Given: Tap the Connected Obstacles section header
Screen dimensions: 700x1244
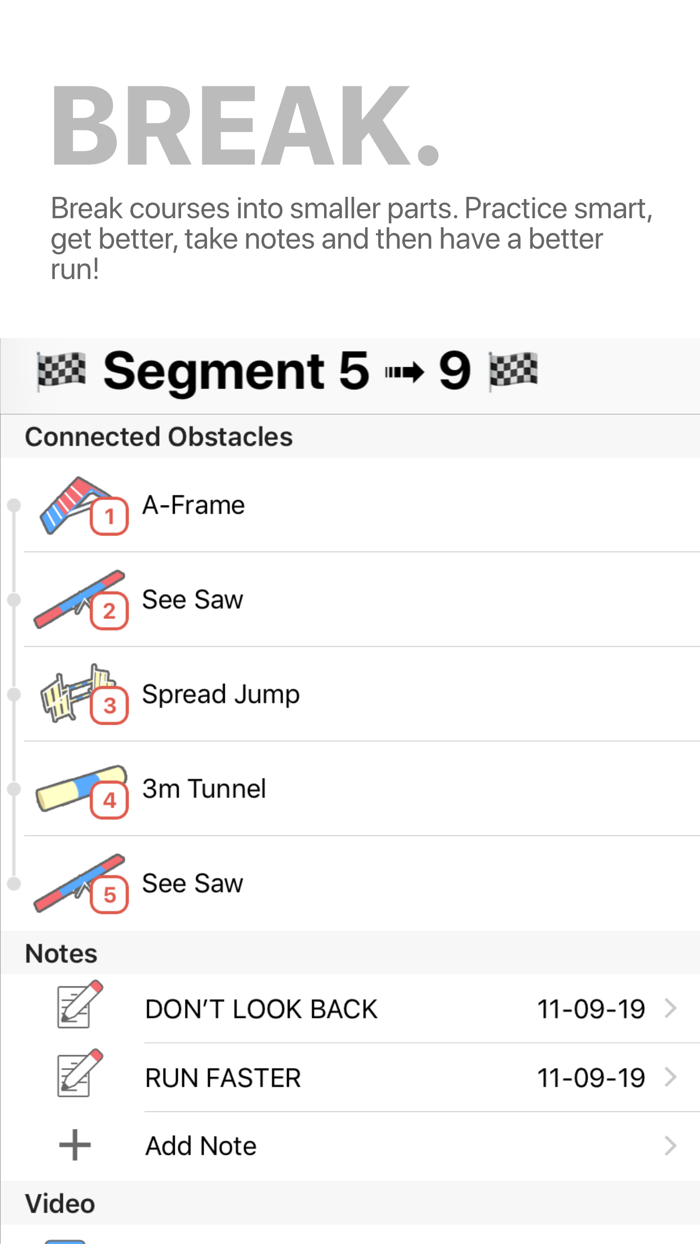Looking at the screenshot, I should click(x=160, y=437).
